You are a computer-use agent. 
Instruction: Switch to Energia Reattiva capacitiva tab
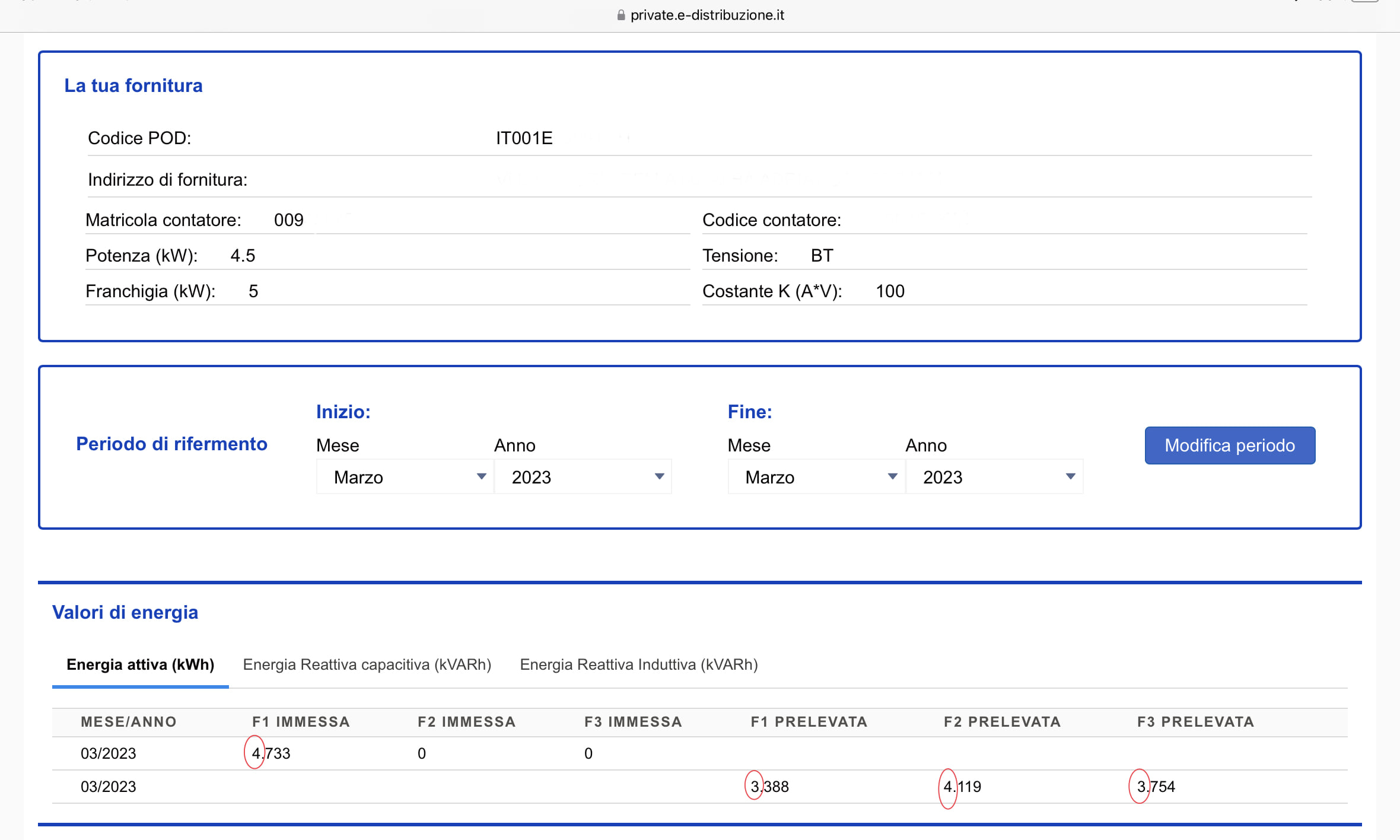(367, 664)
